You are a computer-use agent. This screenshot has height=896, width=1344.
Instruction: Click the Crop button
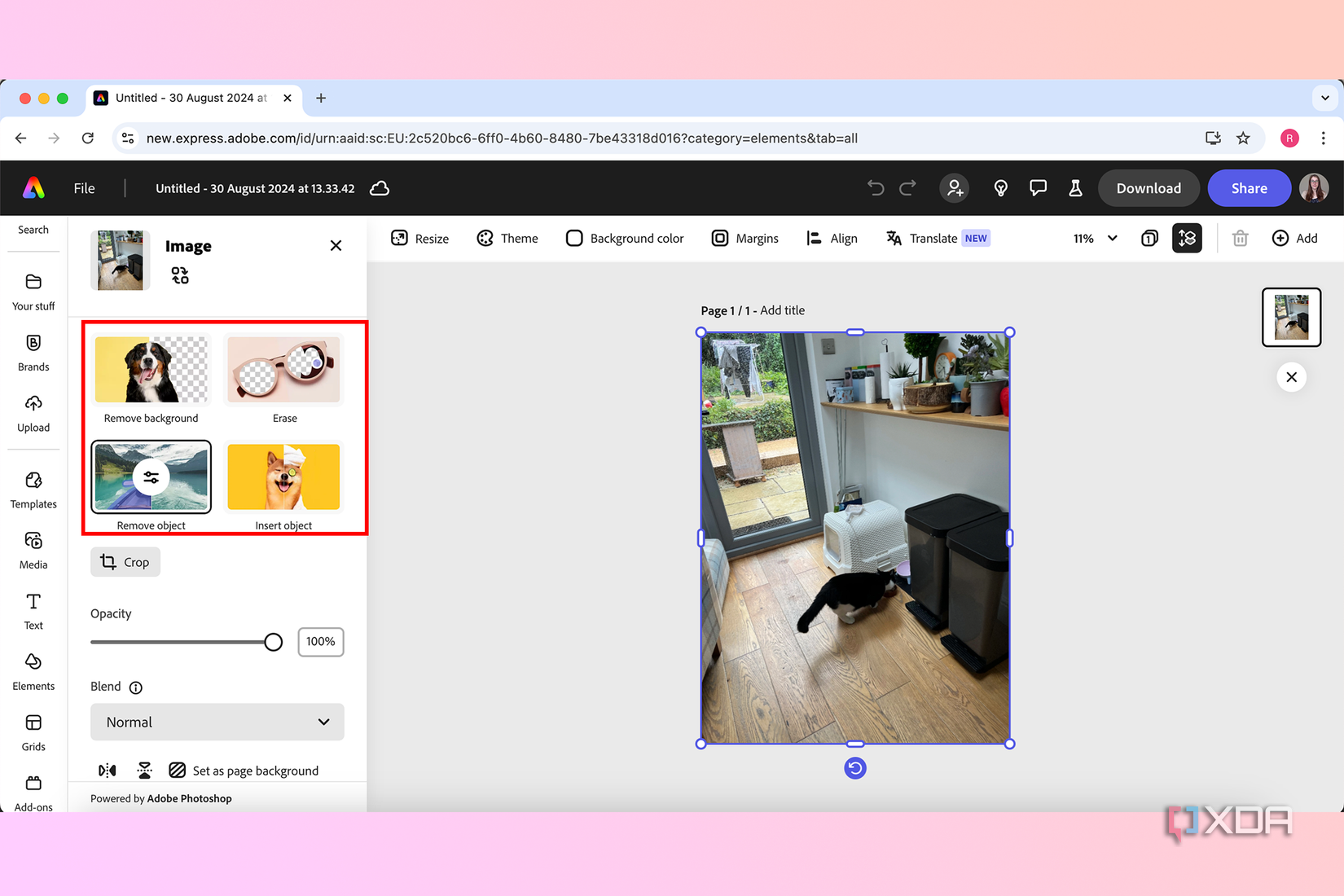click(125, 562)
